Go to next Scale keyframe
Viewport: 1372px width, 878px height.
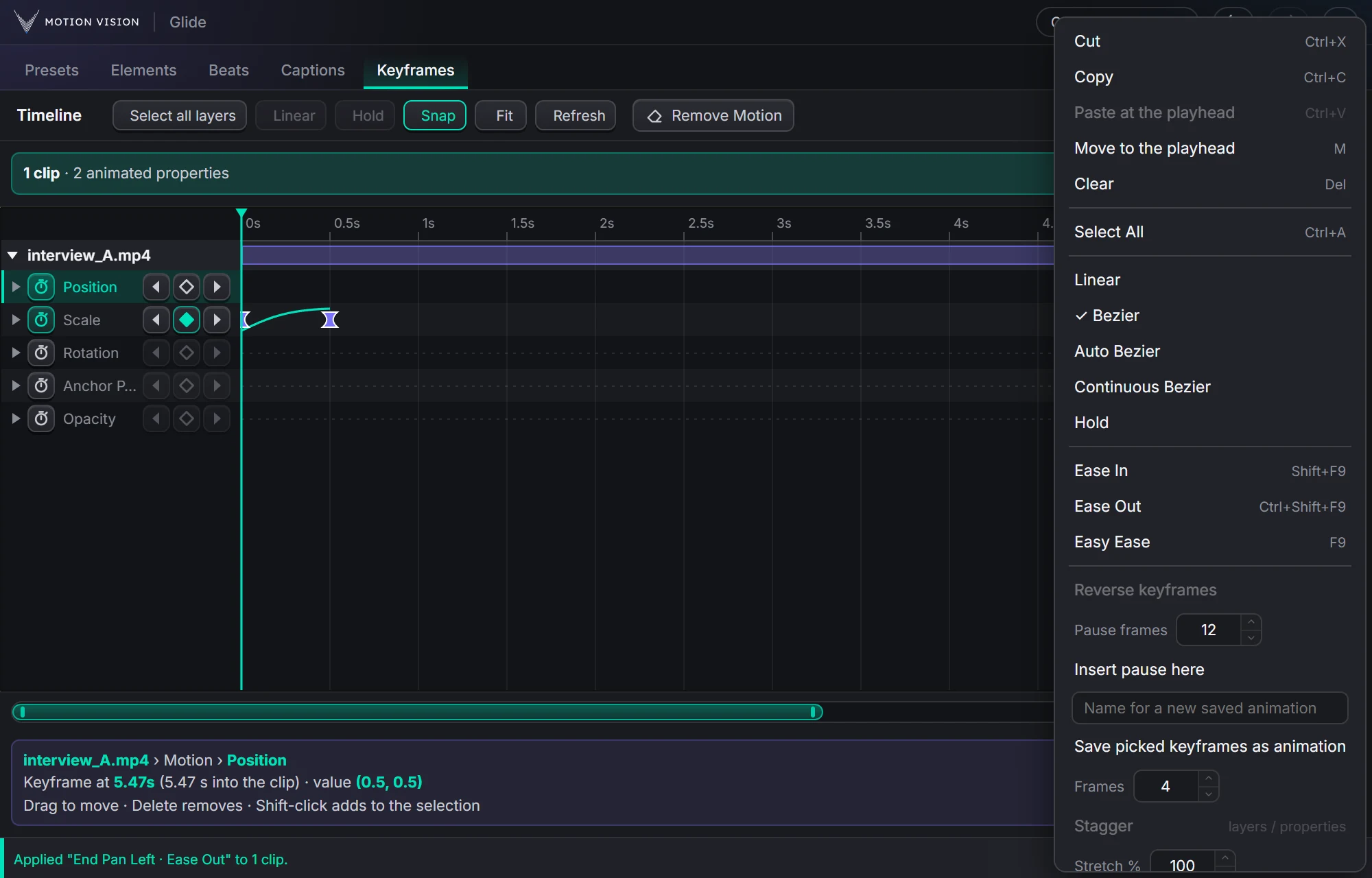pyautogui.click(x=217, y=320)
